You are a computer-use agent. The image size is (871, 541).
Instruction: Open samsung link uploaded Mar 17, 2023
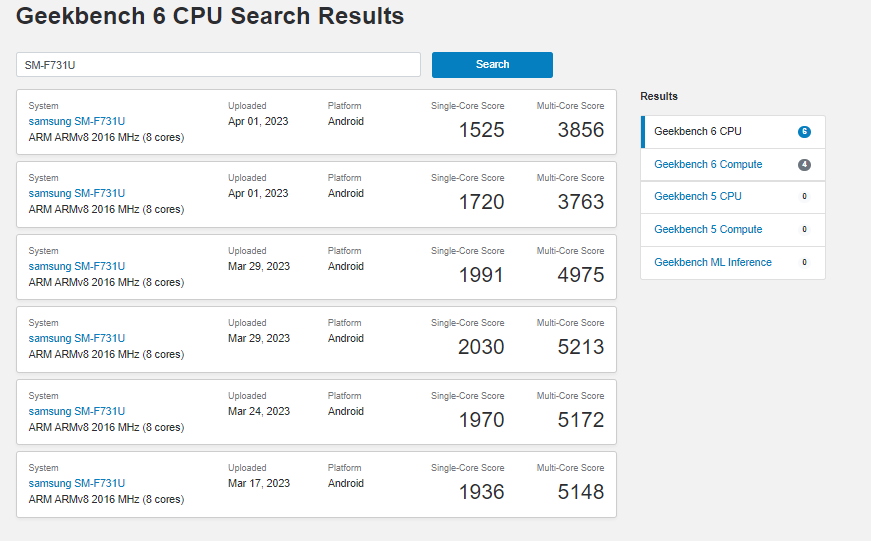(77, 483)
